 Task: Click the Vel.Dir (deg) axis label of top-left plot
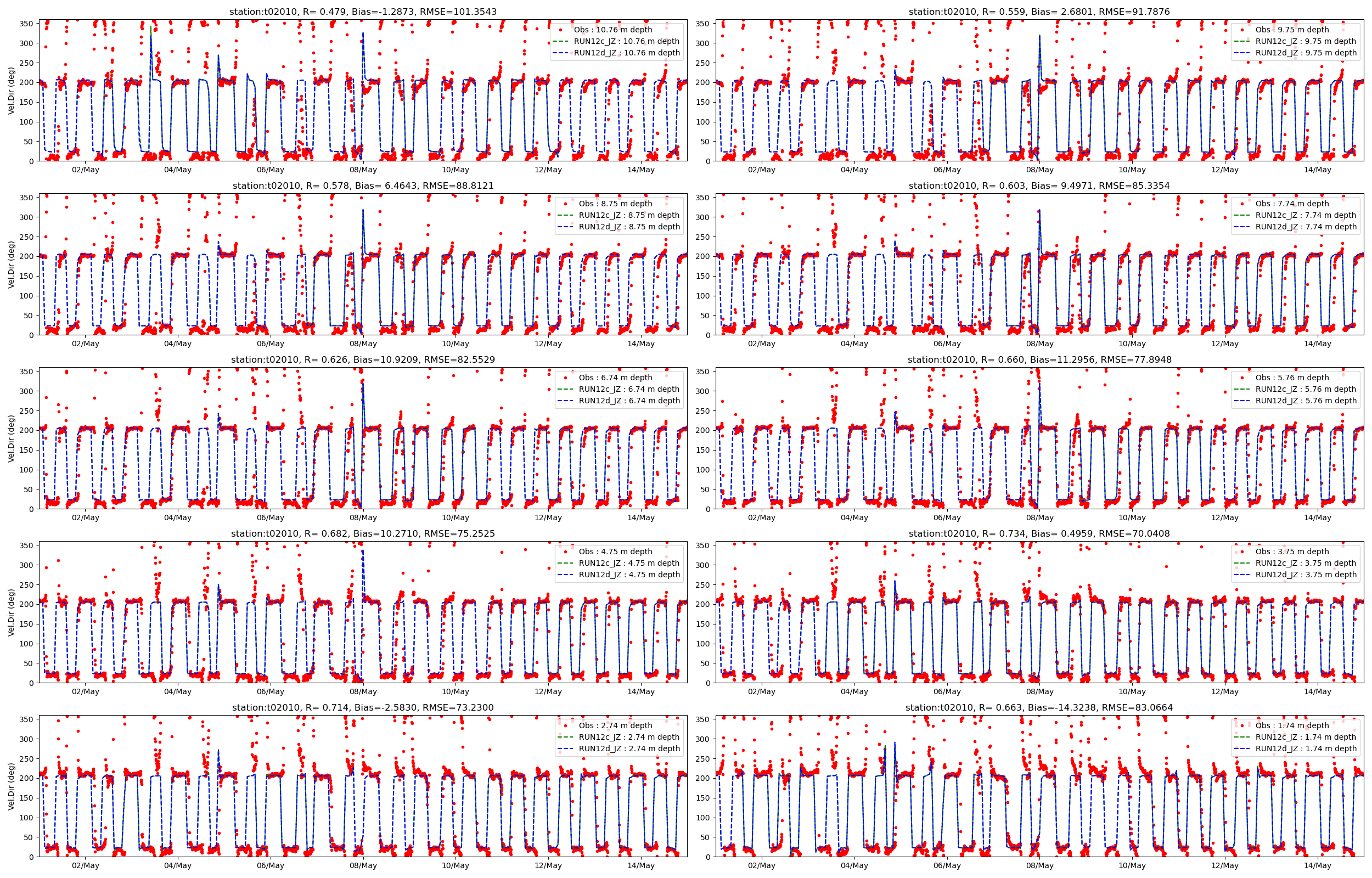coord(11,90)
